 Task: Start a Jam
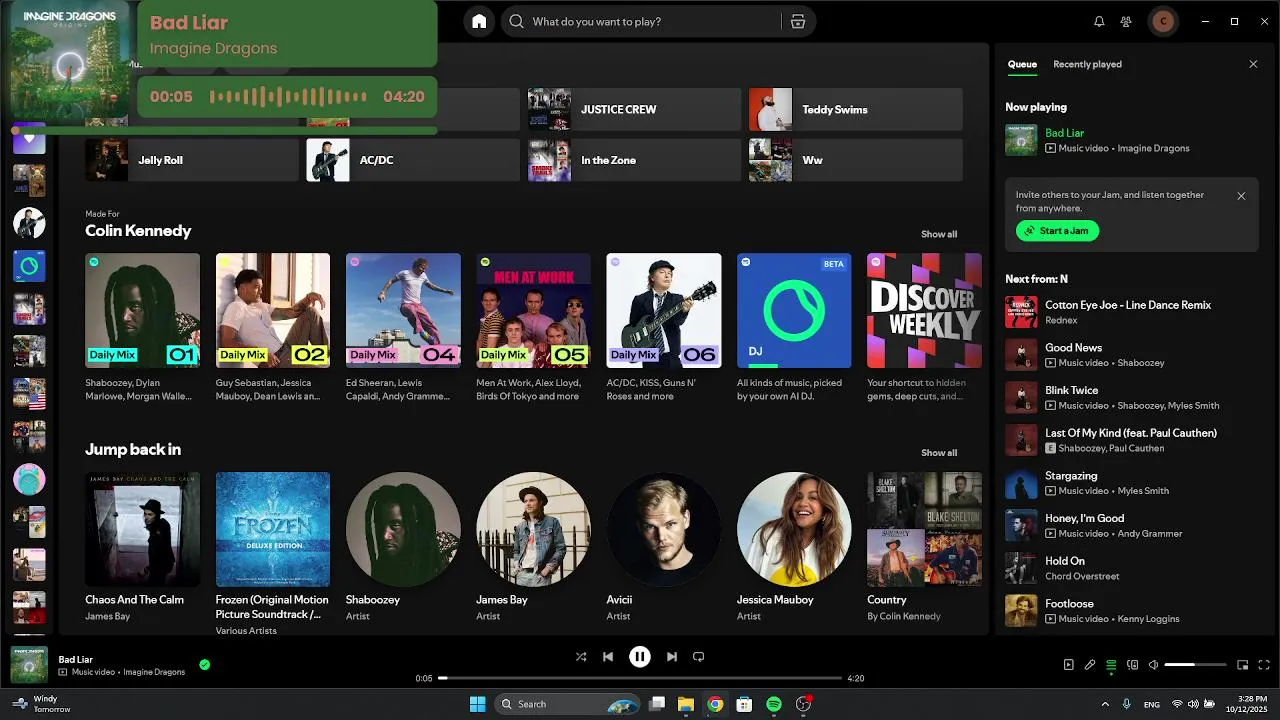tap(1057, 231)
